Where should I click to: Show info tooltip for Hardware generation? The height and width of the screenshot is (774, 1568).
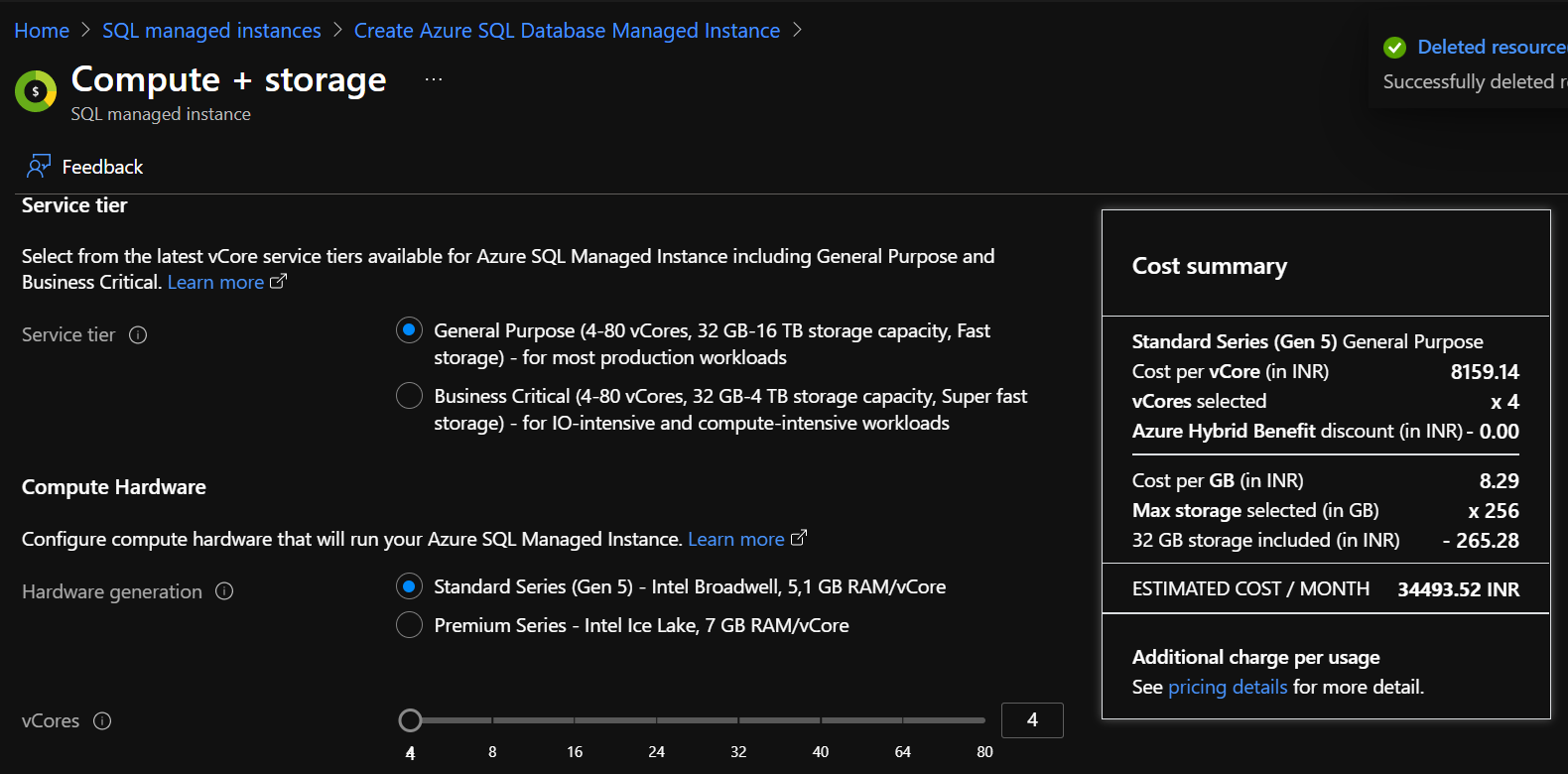pyautogui.click(x=224, y=591)
